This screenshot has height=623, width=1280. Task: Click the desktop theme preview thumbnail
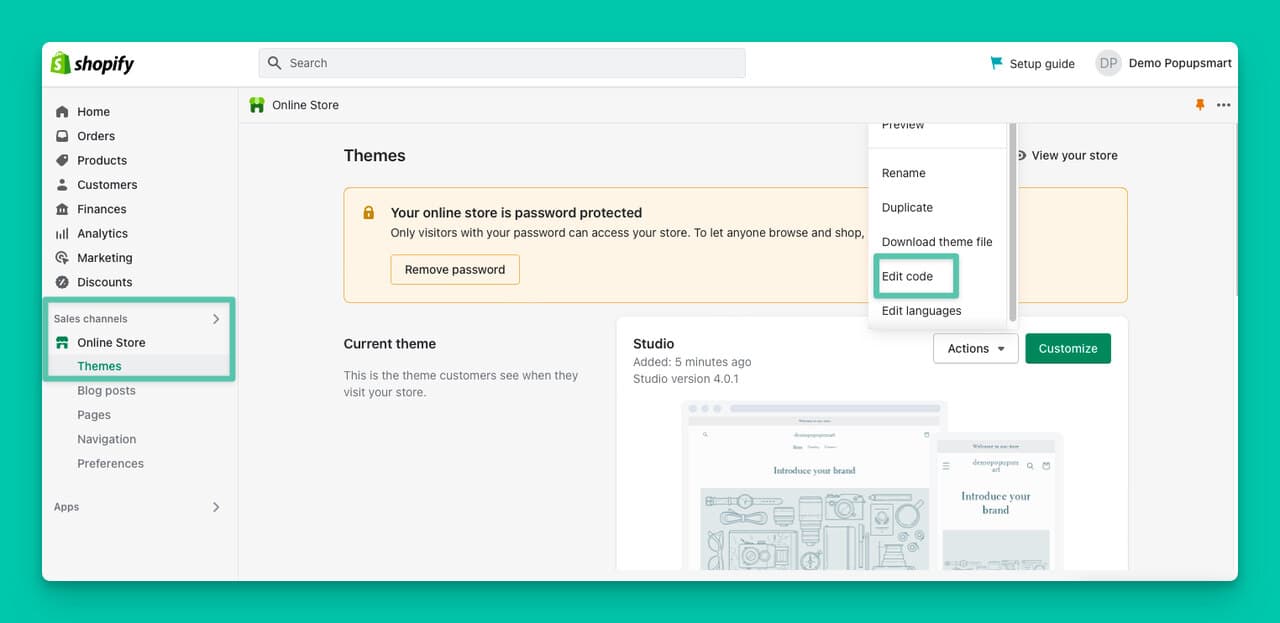pyautogui.click(x=814, y=485)
